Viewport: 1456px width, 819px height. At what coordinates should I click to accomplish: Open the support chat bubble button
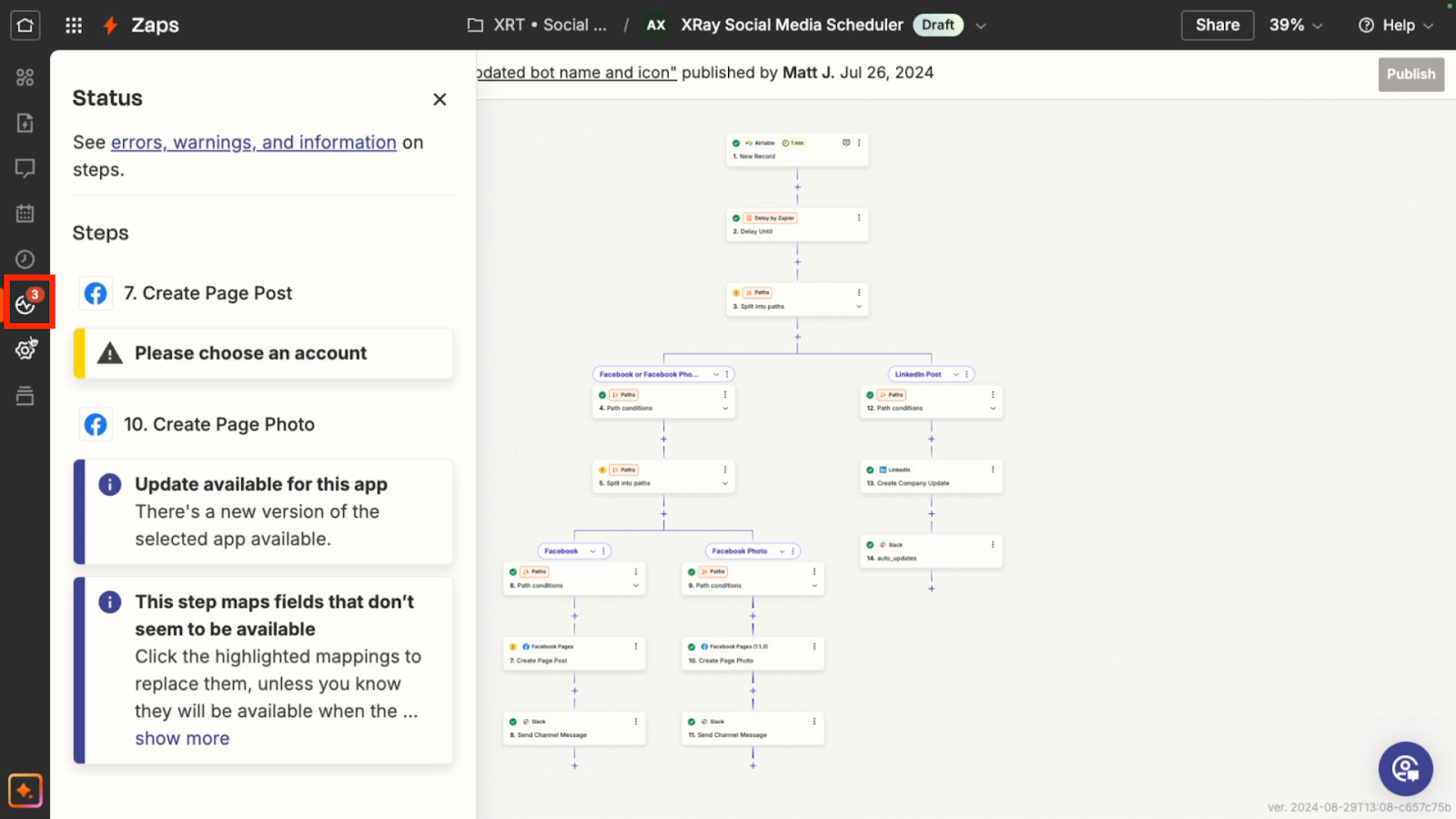tap(1405, 769)
